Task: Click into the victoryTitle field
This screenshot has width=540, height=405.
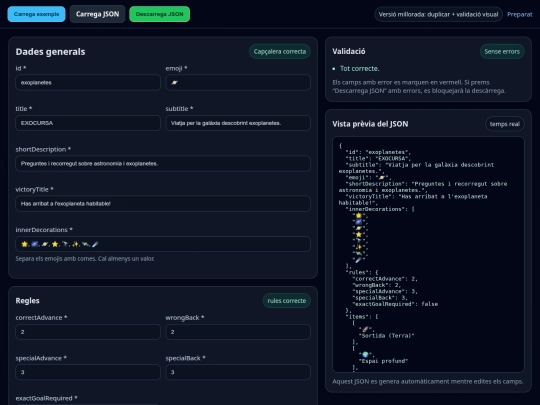Action: point(163,204)
